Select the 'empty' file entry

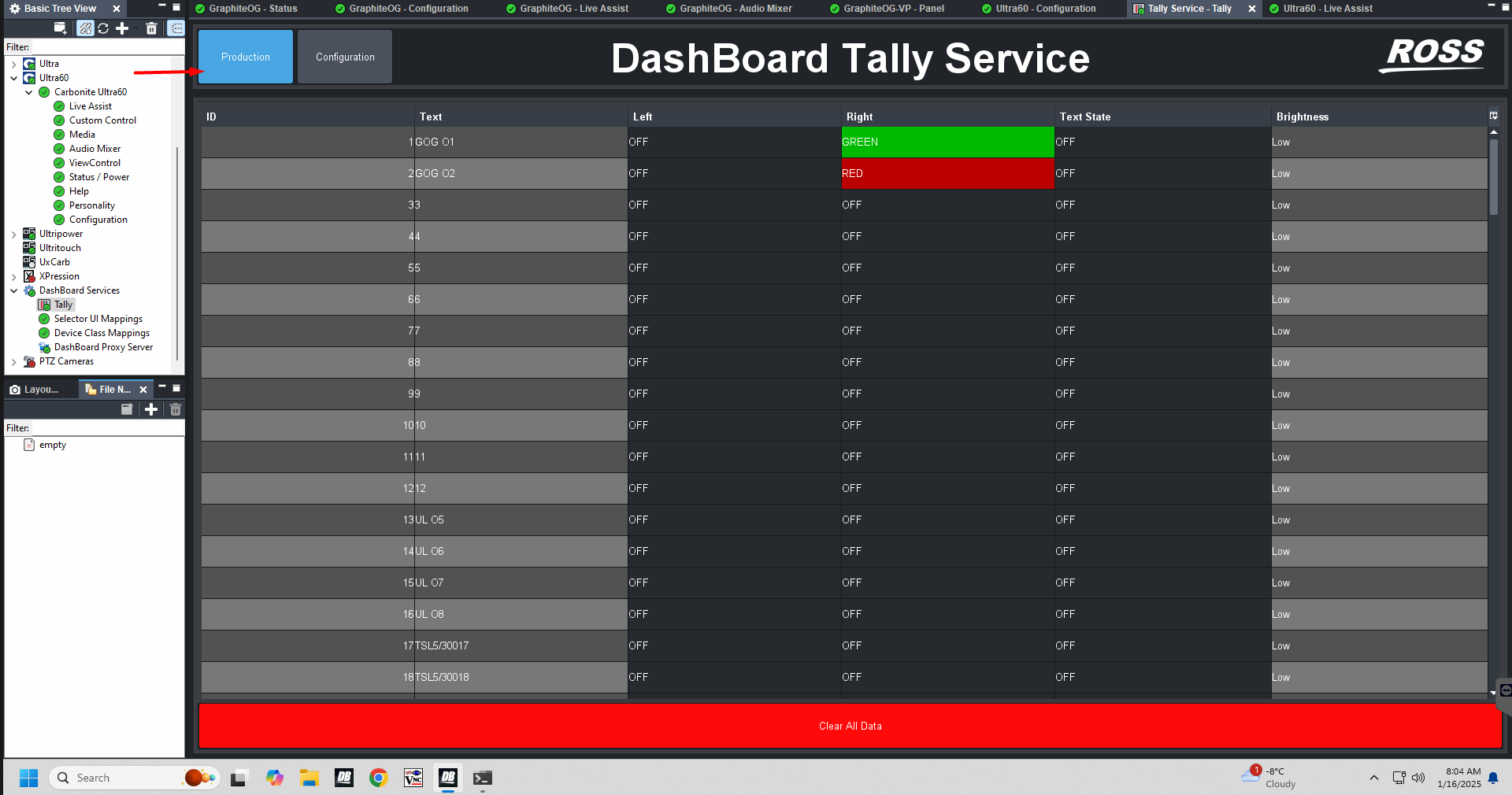coord(52,445)
